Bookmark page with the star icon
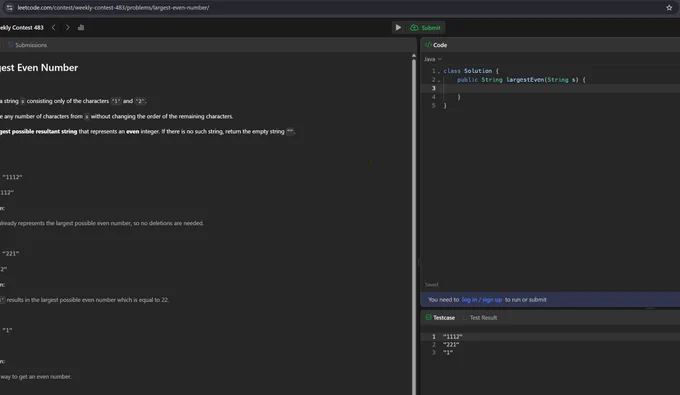Image resolution: width=680 pixels, height=395 pixels. pos(669,7)
